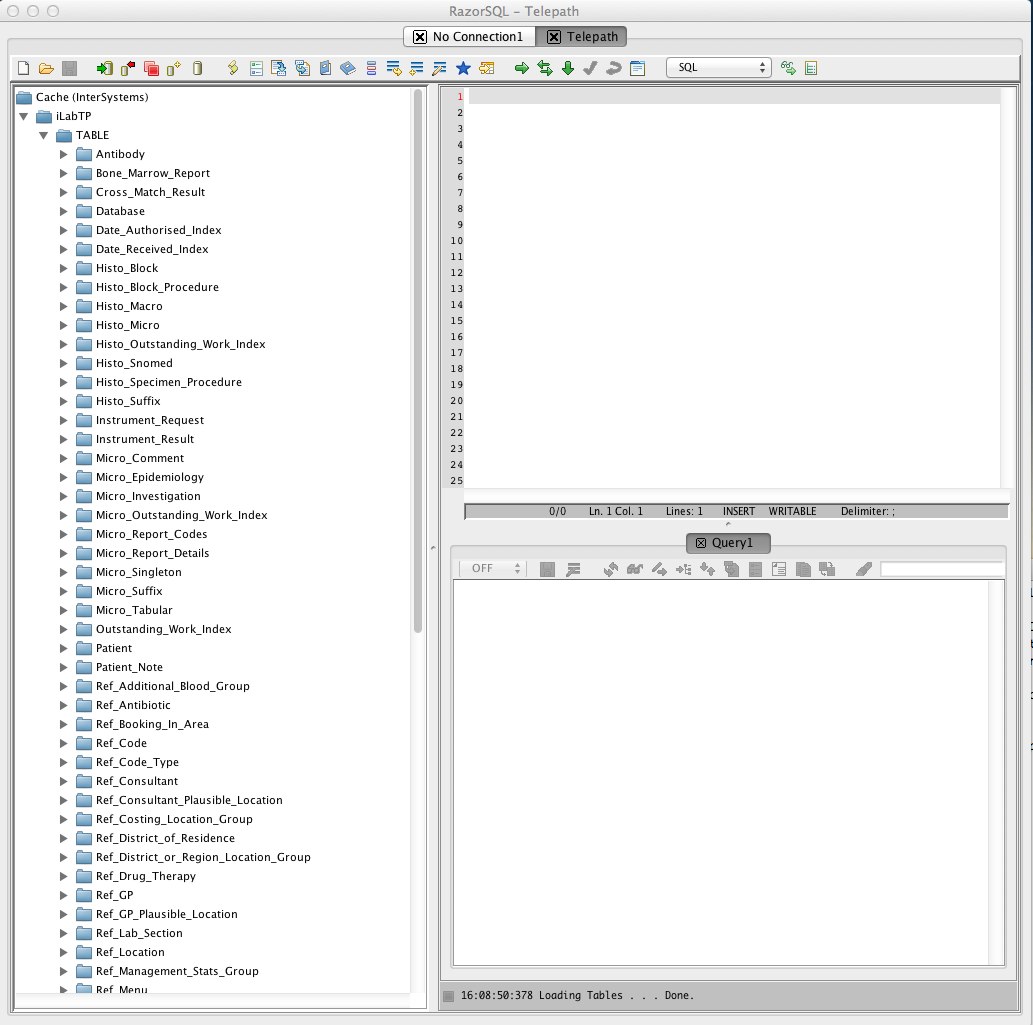The width and height of the screenshot is (1033, 1025).
Task: Click the up-down sort arrows results icon
Action: (x=707, y=569)
